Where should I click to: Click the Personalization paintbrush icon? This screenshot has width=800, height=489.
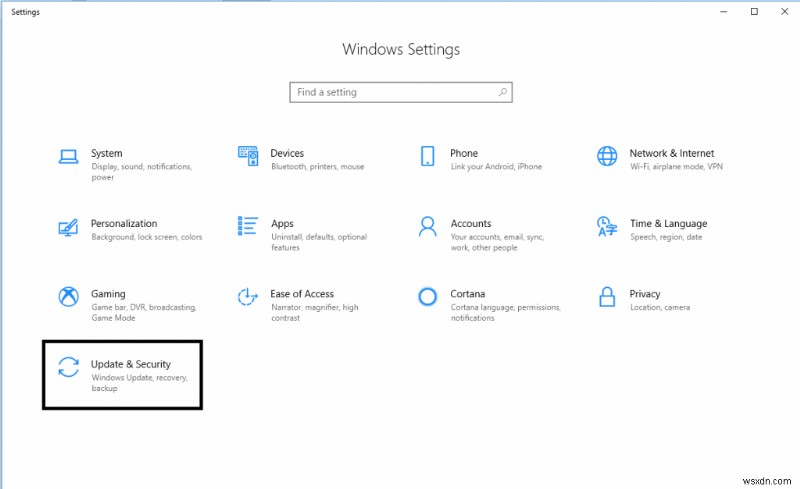(68, 227)
